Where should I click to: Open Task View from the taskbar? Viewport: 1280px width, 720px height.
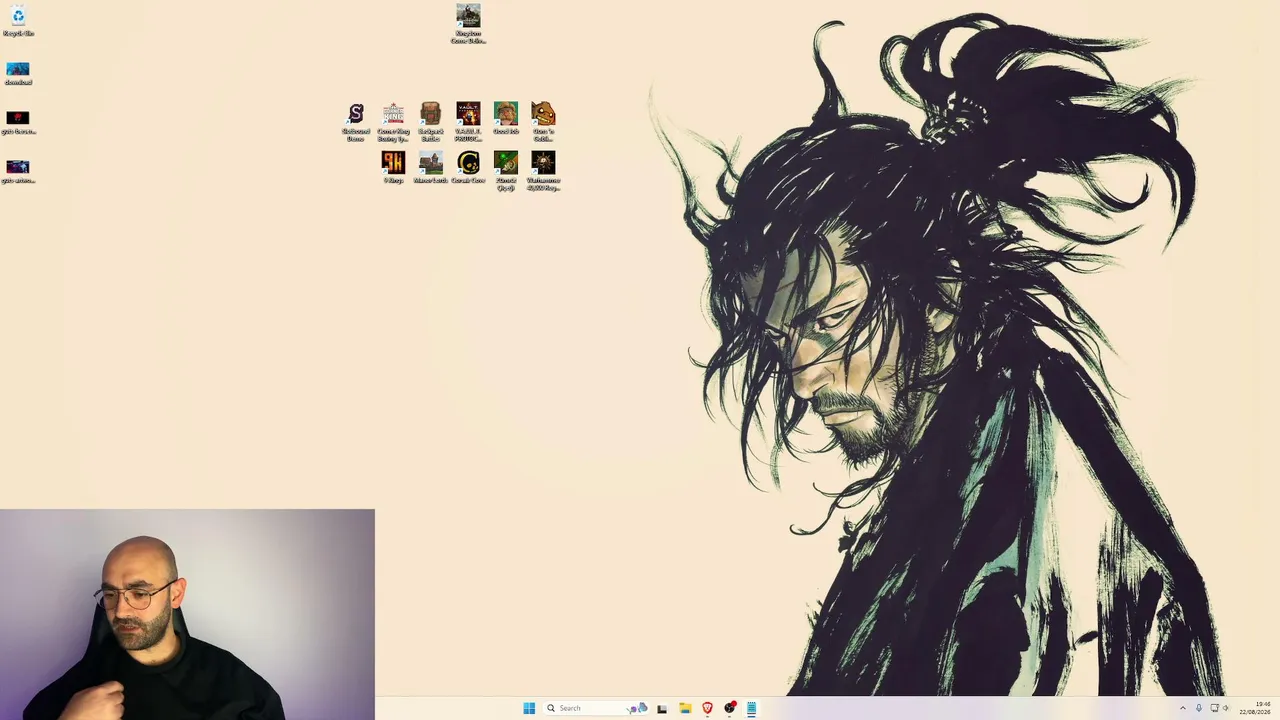coord(661,708)
